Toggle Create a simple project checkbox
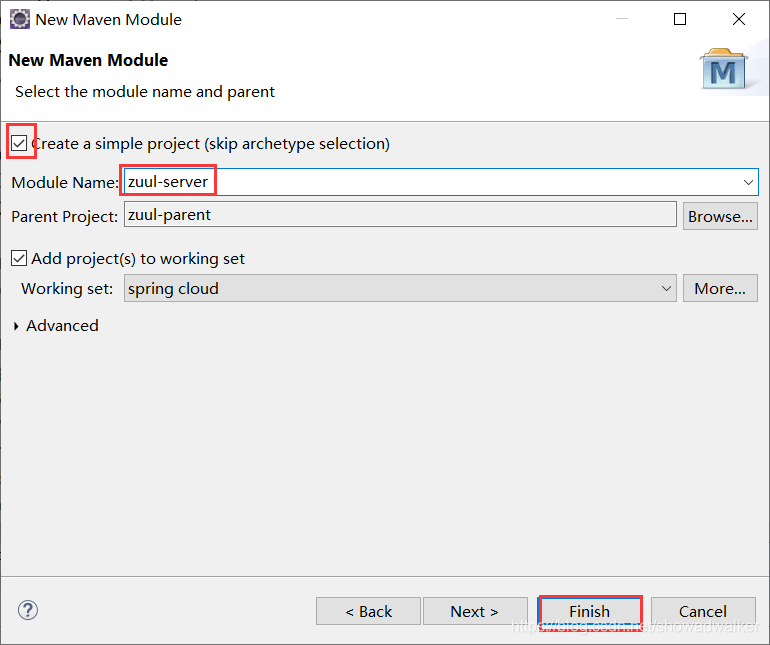This screenshot has width=770, height=645. tap(19, 143)
